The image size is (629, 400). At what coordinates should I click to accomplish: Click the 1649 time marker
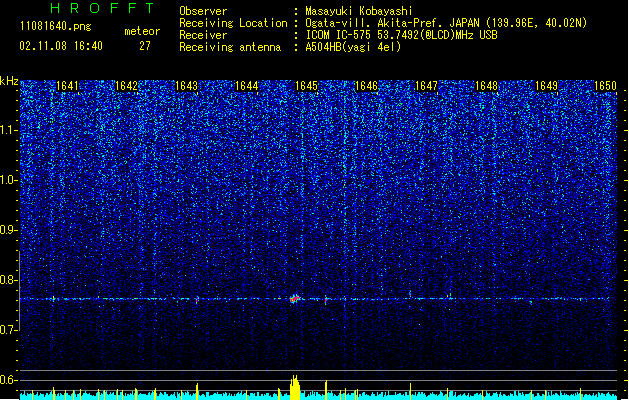point(546,86)
